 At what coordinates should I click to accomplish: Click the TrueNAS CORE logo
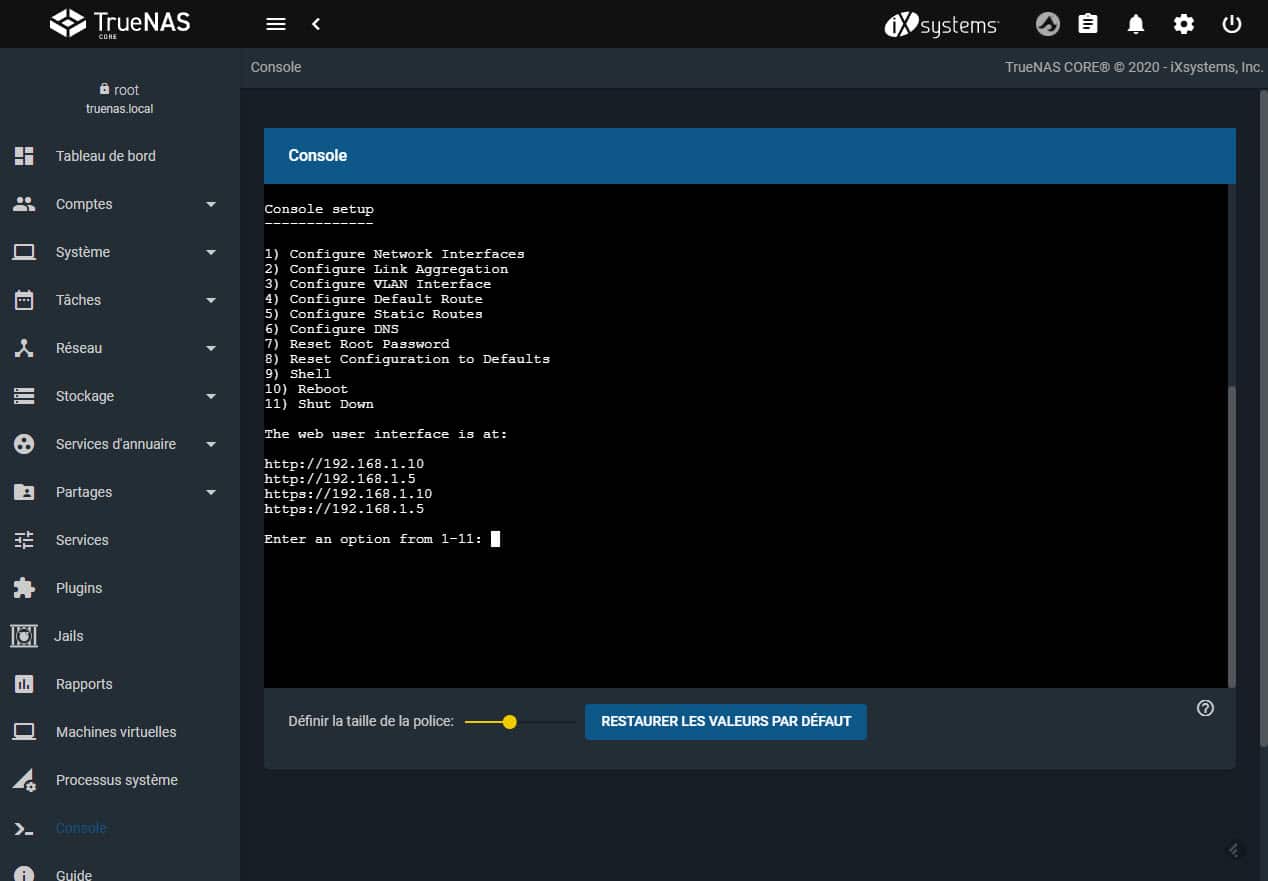119,23
